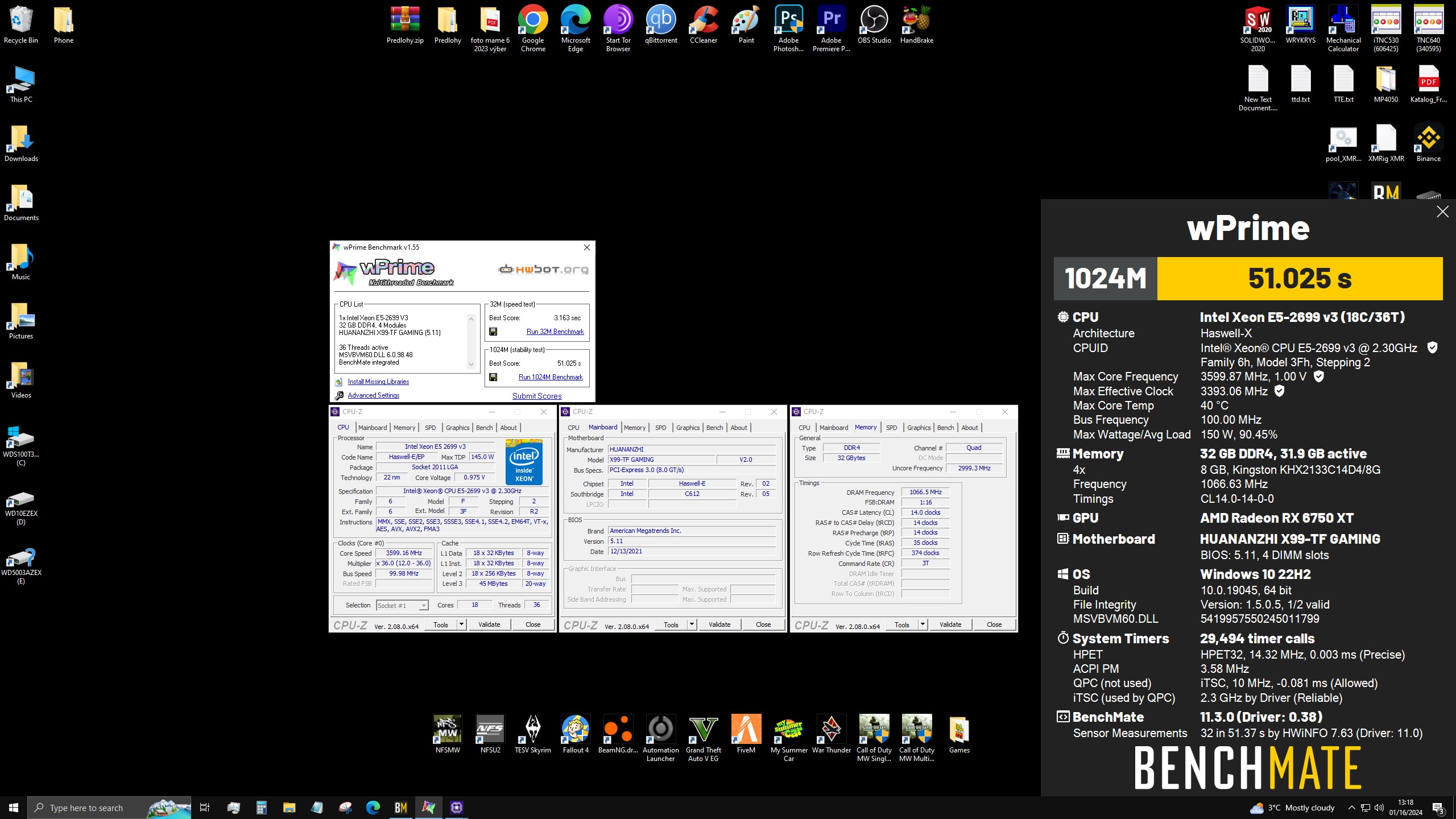This screenshot has height=819, width=1456.
Task: Launch SOLIDWORKS 2020 shortcut
Action: [1258, 28]
